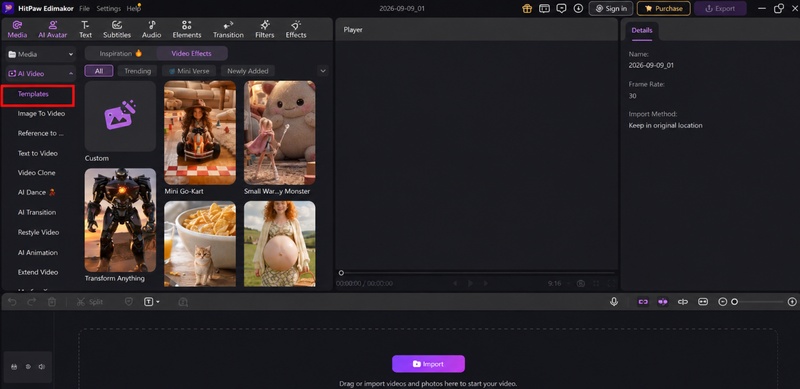Click the redo arrow in timeline toolbar
Image resolution: width=800 pixels, height=389 pixels.
point(32,302)
